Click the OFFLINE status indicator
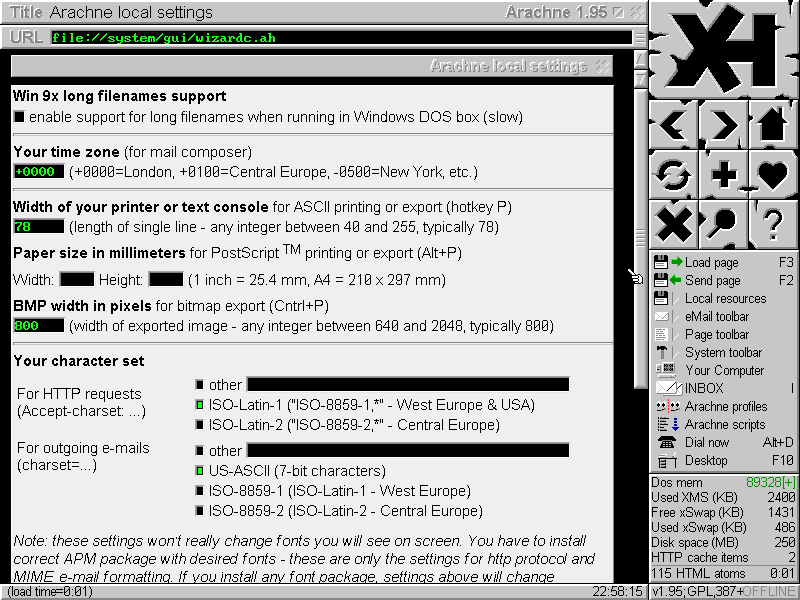This screenshot has width=800, height=600. pos(769,592)
